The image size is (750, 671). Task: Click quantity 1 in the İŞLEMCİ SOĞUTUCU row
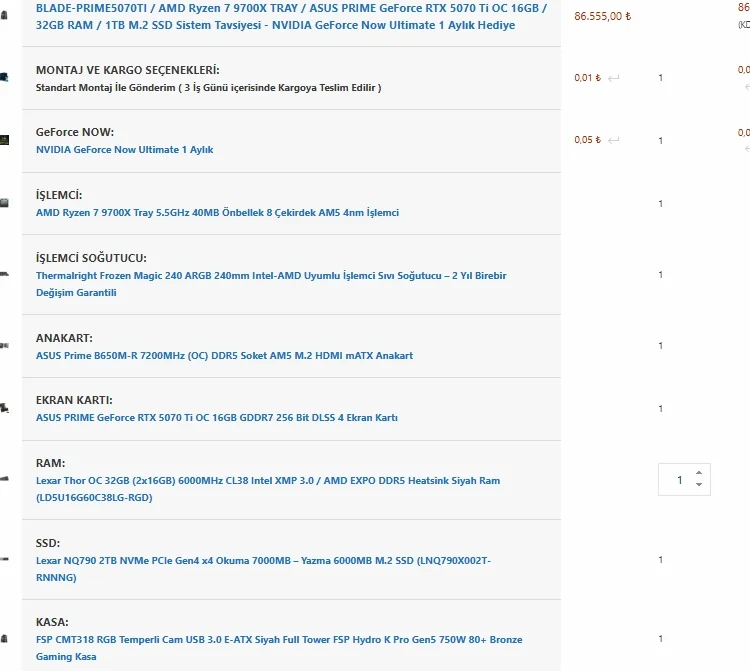(x=661, y=275)
